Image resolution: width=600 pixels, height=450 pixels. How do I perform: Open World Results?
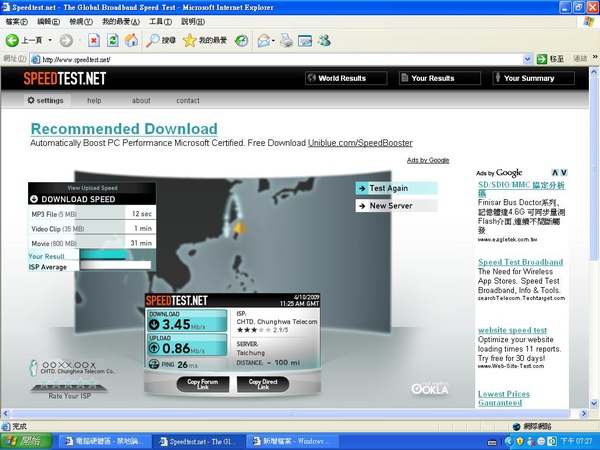point(346,78)
